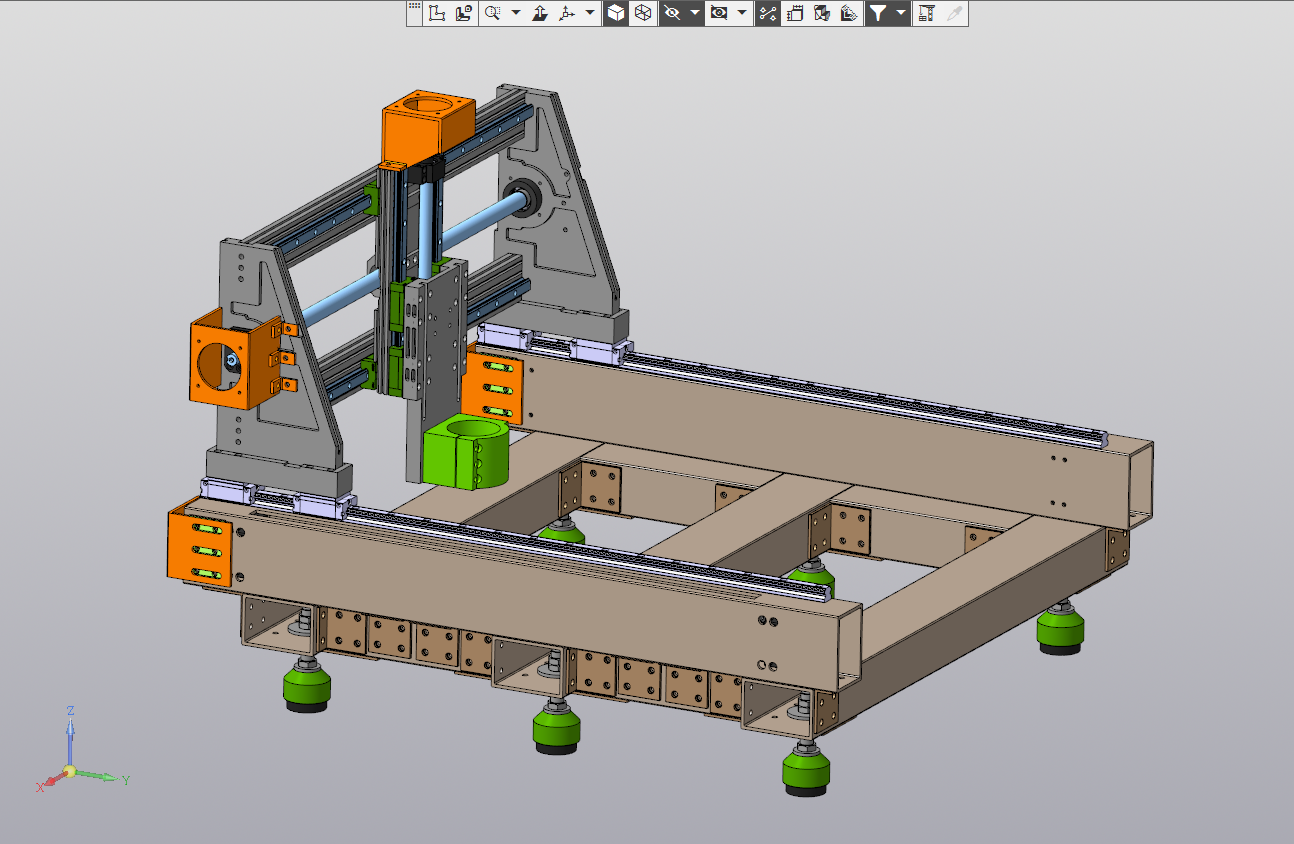The image size is (1294, 844).
Task: Click the normal-to-view arrow icon
Action: click(540, 14)
